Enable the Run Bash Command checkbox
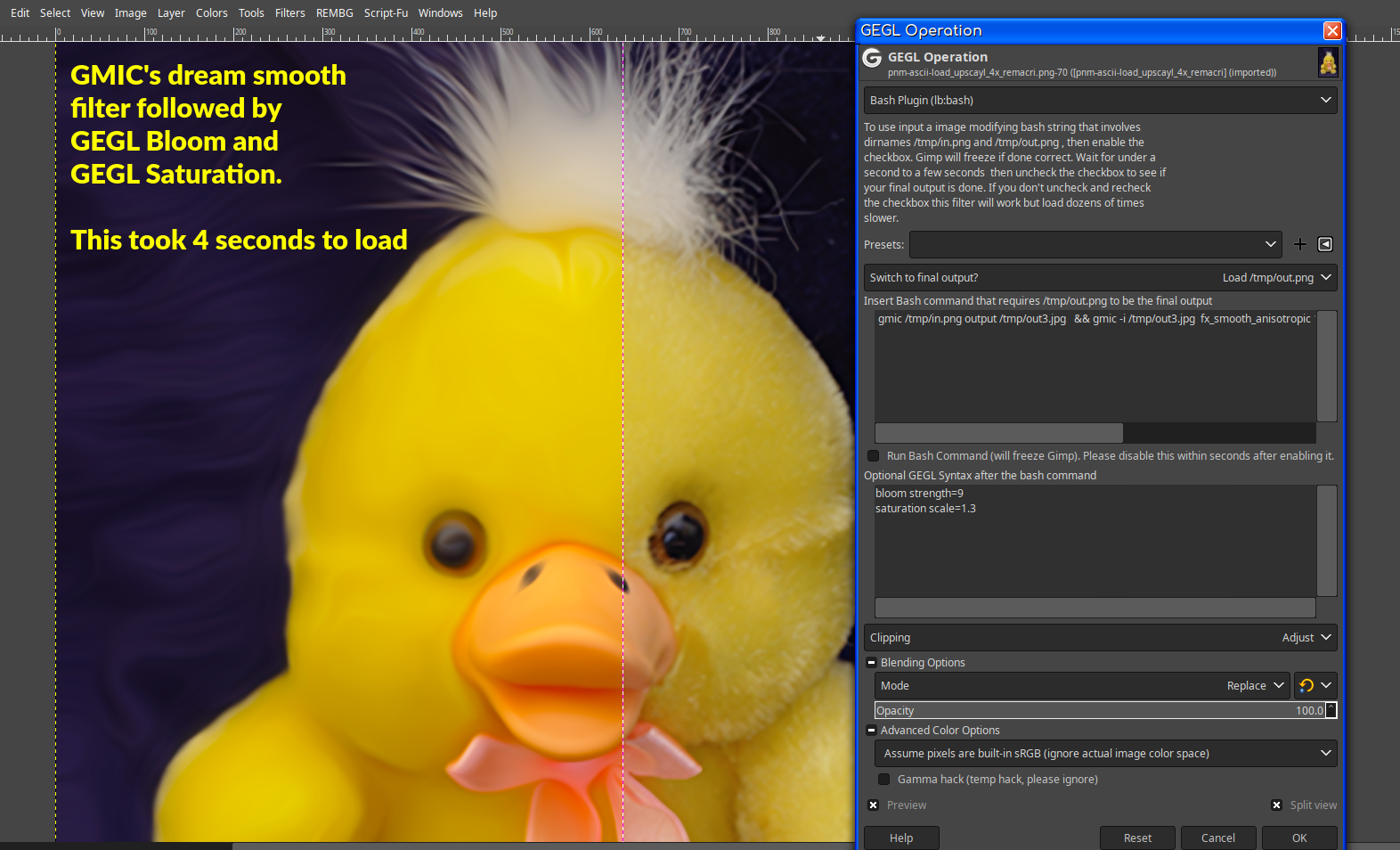The height and width of the screenshot is (850, 1400). [x=873, y=455]
